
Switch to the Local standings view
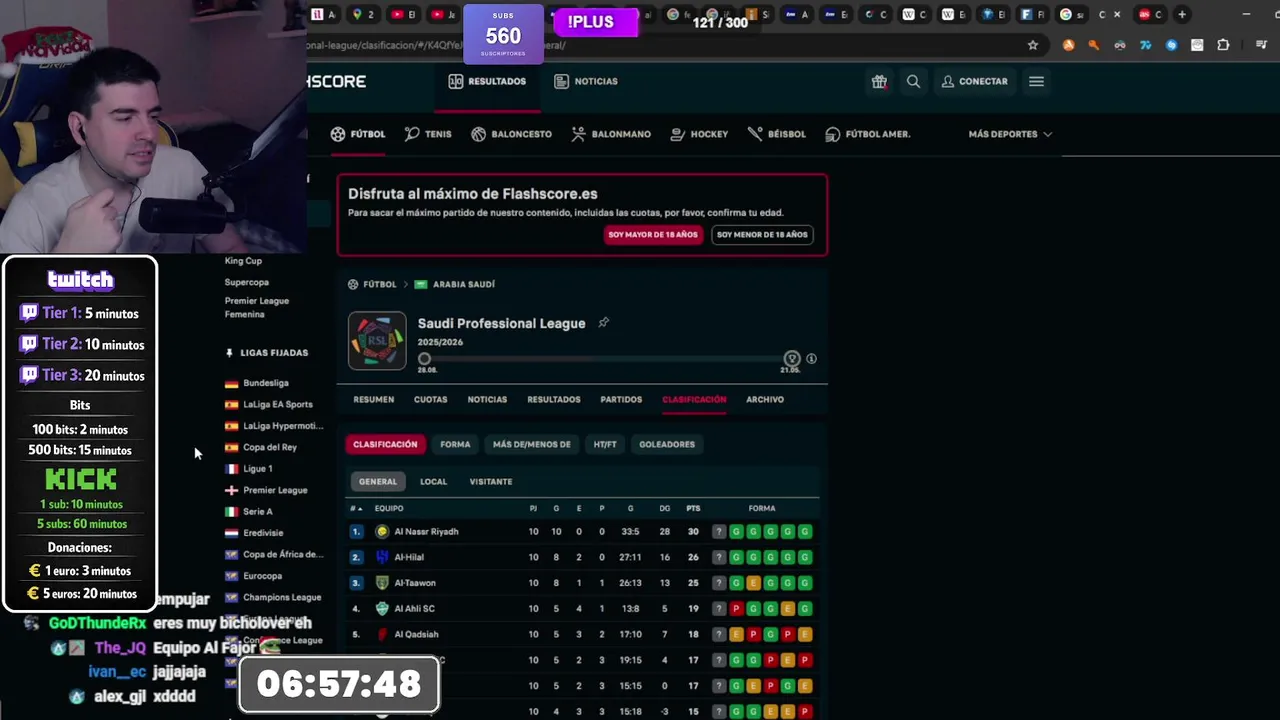point(434,482)
